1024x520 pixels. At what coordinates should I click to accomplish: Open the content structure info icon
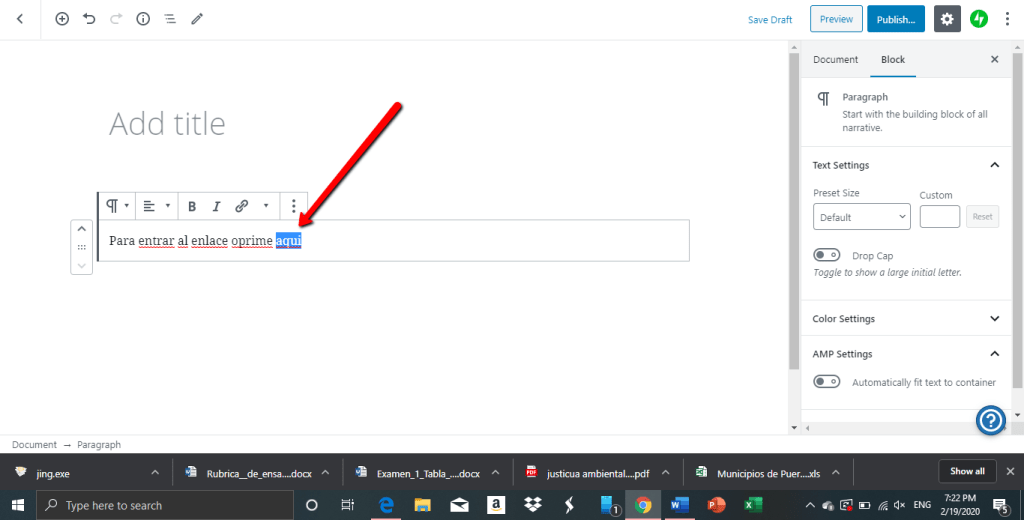tap(143, 19)
